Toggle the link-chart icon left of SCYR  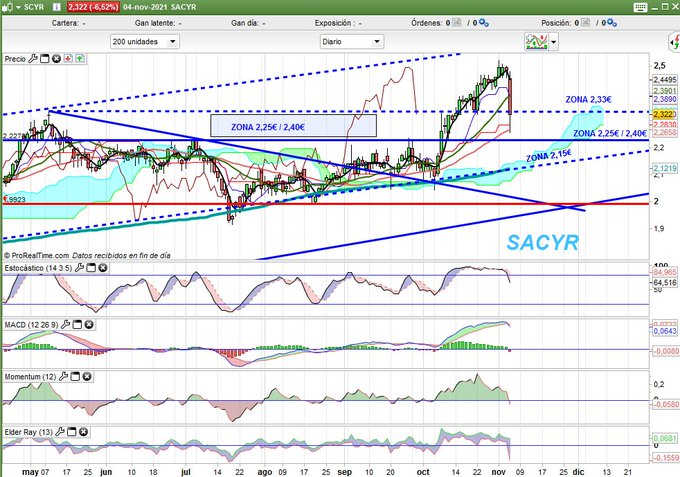tap(7, 7)
